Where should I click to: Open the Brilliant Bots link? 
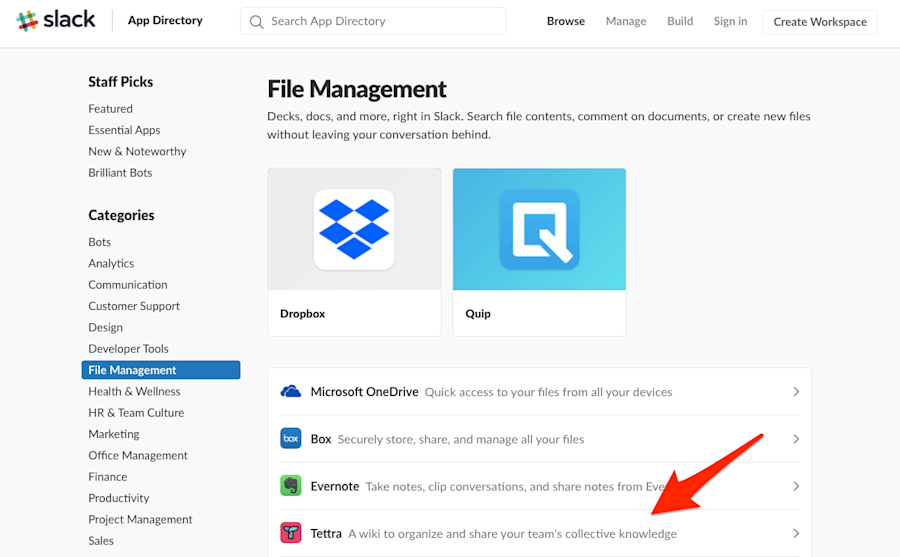(120, 172)
